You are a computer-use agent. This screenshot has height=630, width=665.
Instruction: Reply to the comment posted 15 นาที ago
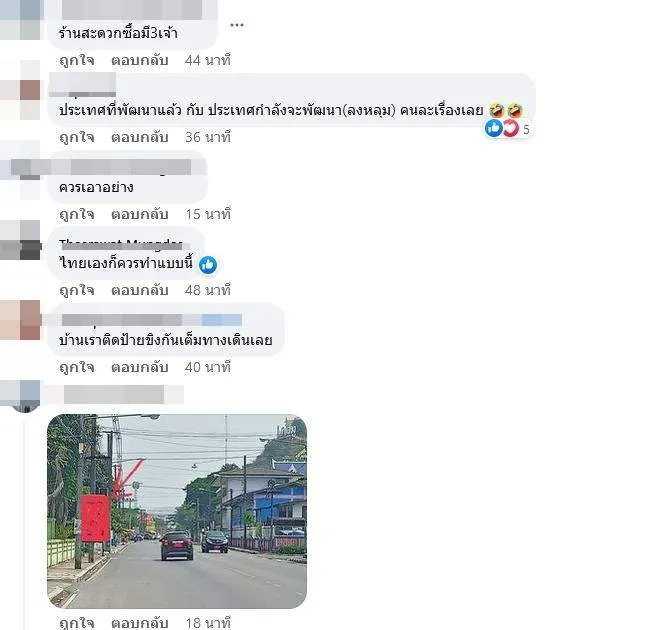point(140,214)
